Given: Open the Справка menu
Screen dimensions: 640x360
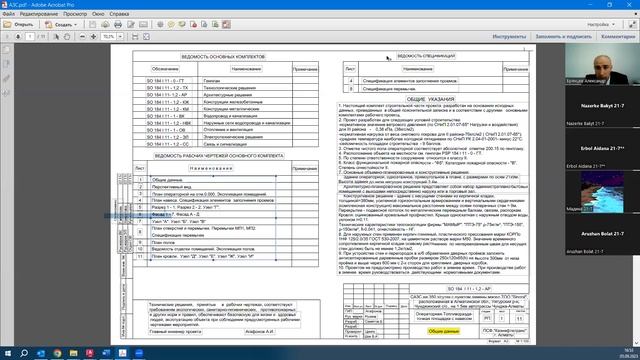Looking at the screenshot, I should point(119,14).
